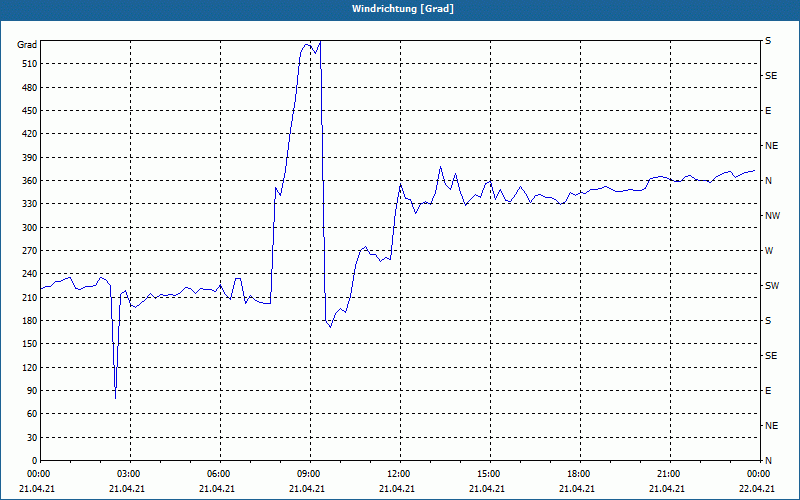The image size is (800, 500).
Task: Click the 270 y-axis value
Action: 29,251
